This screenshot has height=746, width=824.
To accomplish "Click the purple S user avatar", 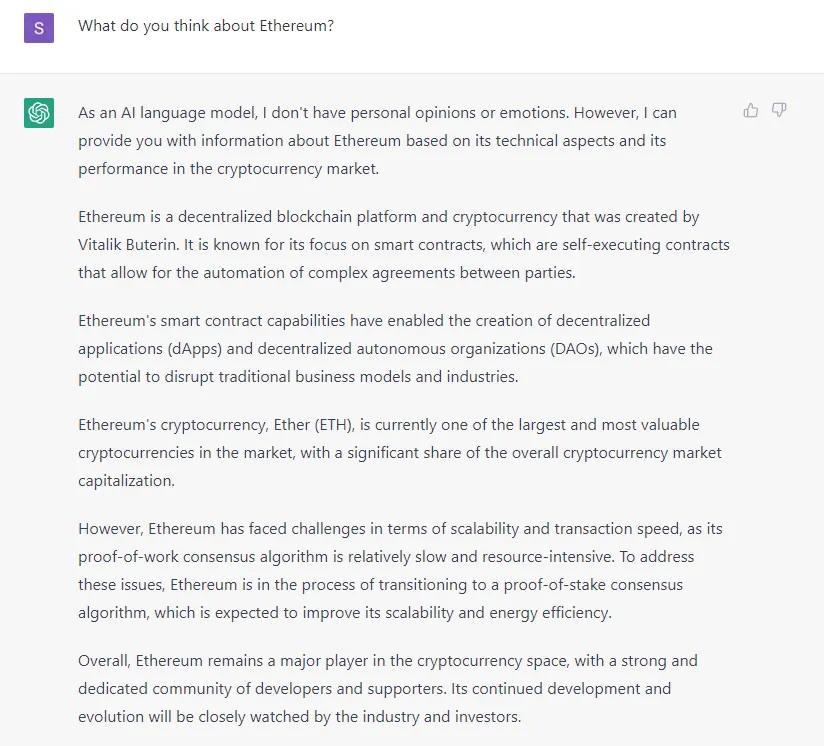I will point(39,28).
